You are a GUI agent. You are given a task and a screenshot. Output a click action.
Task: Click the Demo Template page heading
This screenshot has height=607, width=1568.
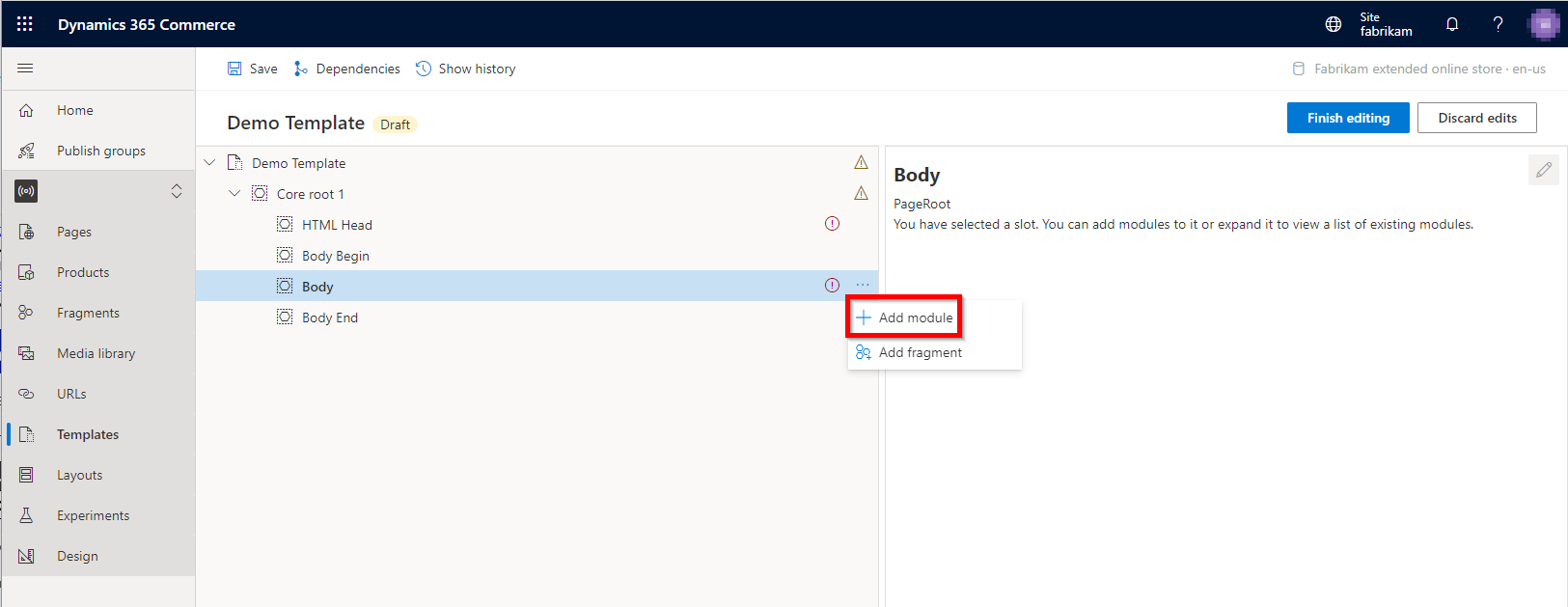[x=295, y=123]
